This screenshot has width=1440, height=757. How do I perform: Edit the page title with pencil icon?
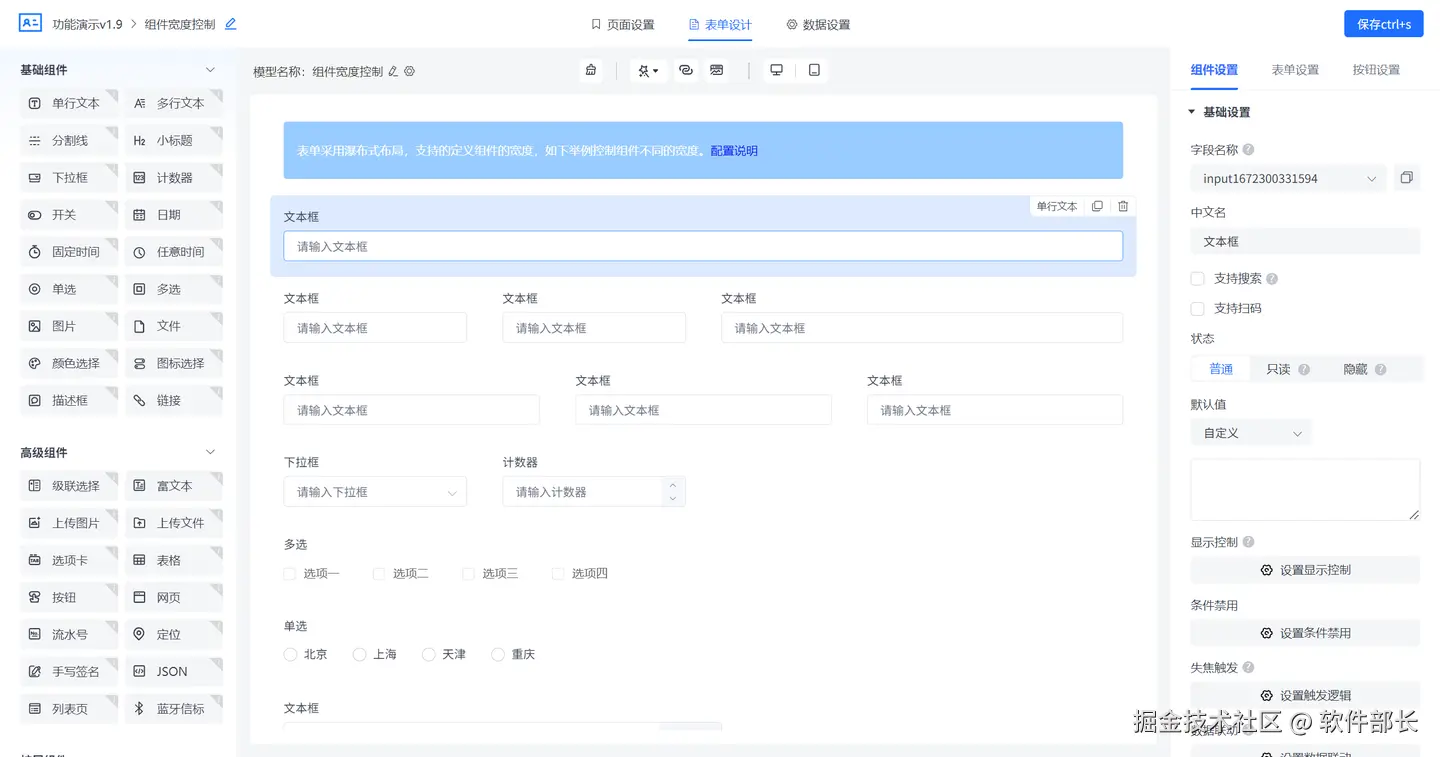coord(231,24)
